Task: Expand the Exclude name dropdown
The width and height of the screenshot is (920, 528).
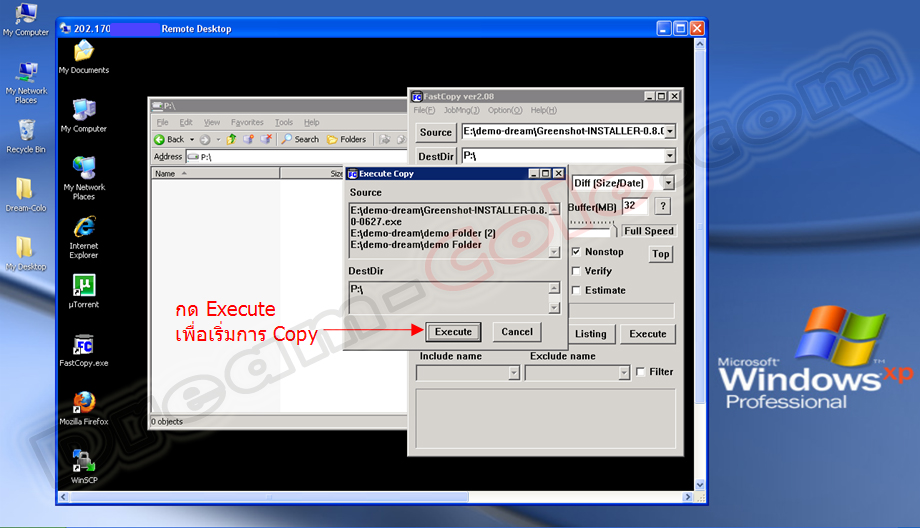Action: tap(624, 373)
